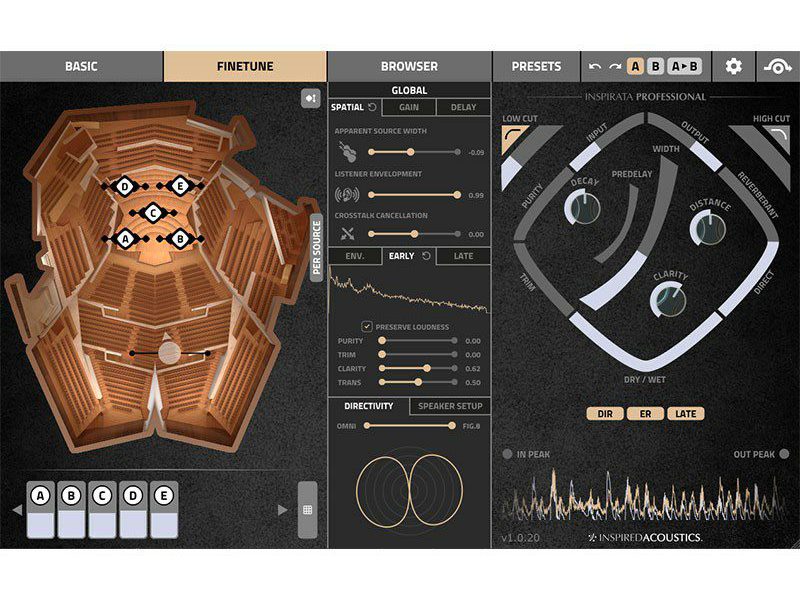
Task: Select source slot B in bottom strip
Action: coord(71,509)
